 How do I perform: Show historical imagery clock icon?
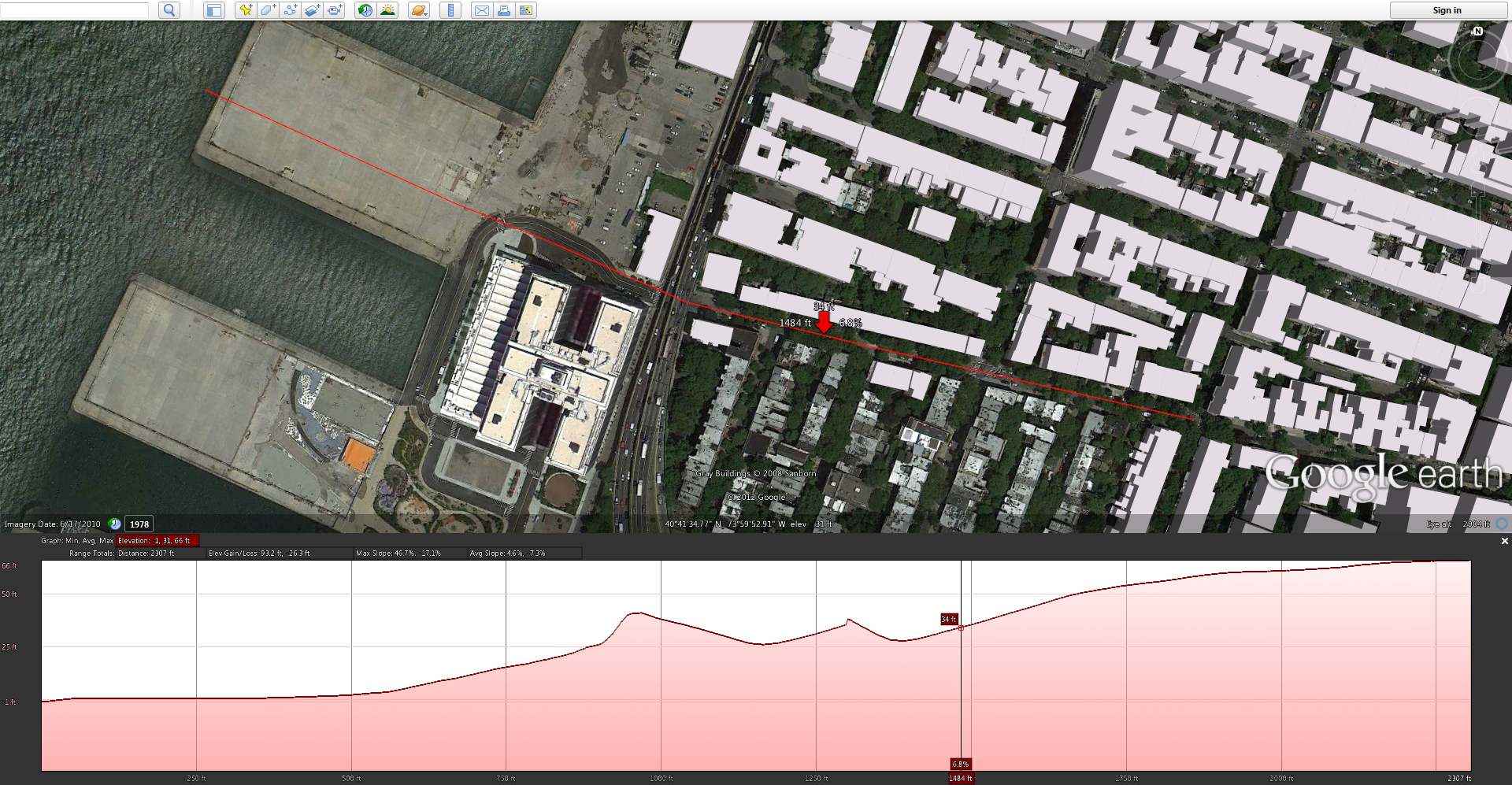(x=365, y=10)
